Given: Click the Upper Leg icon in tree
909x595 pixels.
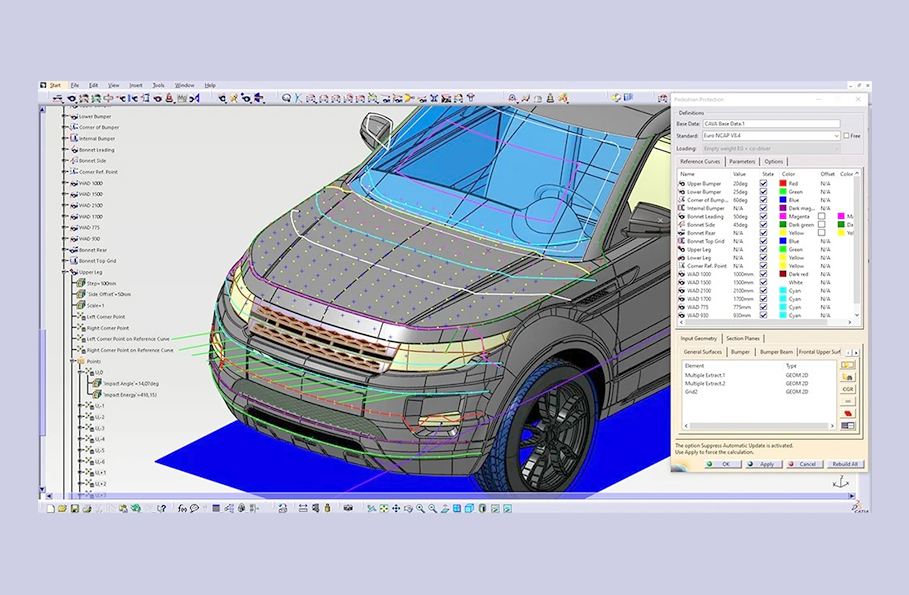Looking at the screenshot, I should click(74, 272).
